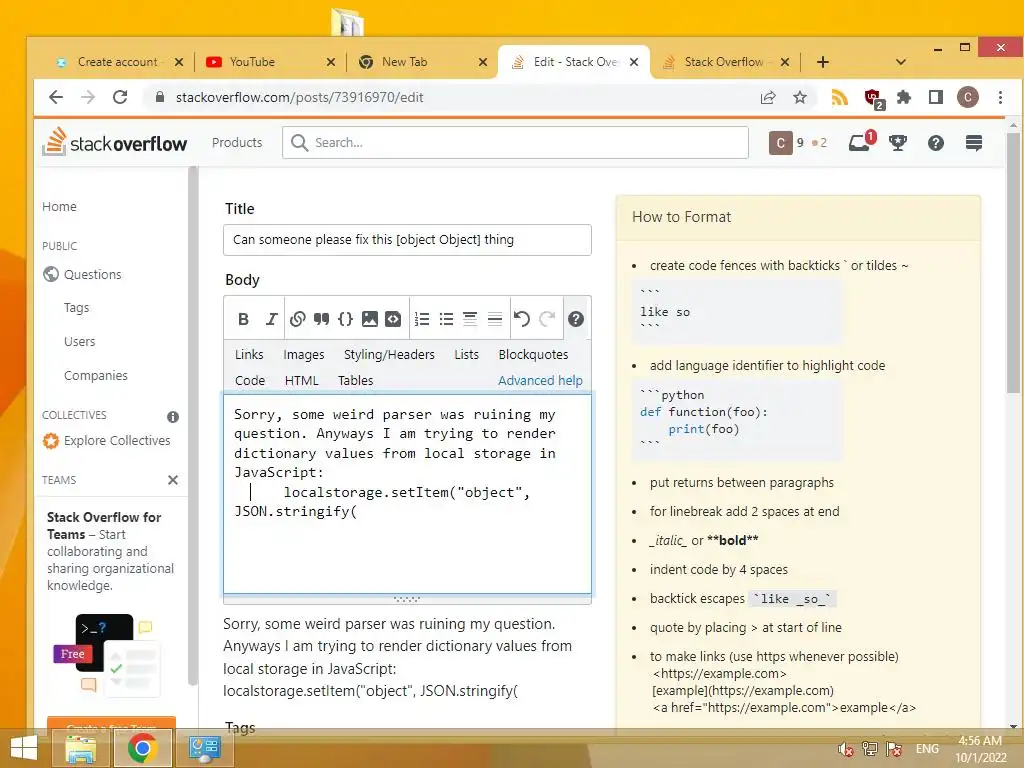The width and height of the screenshot is (1024, 768).
Task: Open RSS feed extension icon
Action: 839,97
